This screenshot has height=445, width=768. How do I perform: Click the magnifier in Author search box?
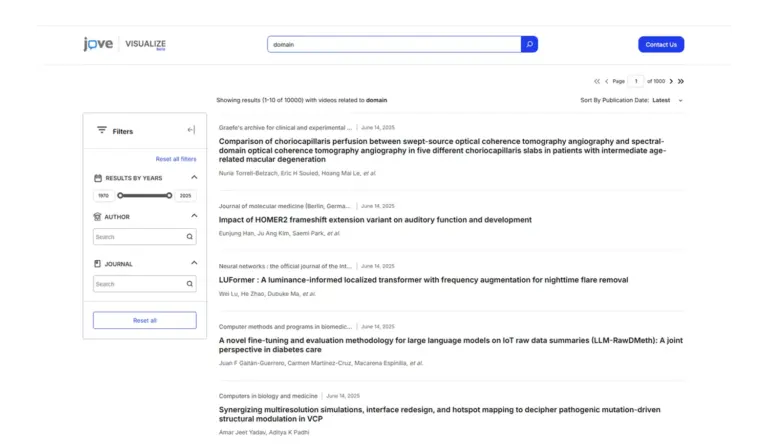click(190, 237)
